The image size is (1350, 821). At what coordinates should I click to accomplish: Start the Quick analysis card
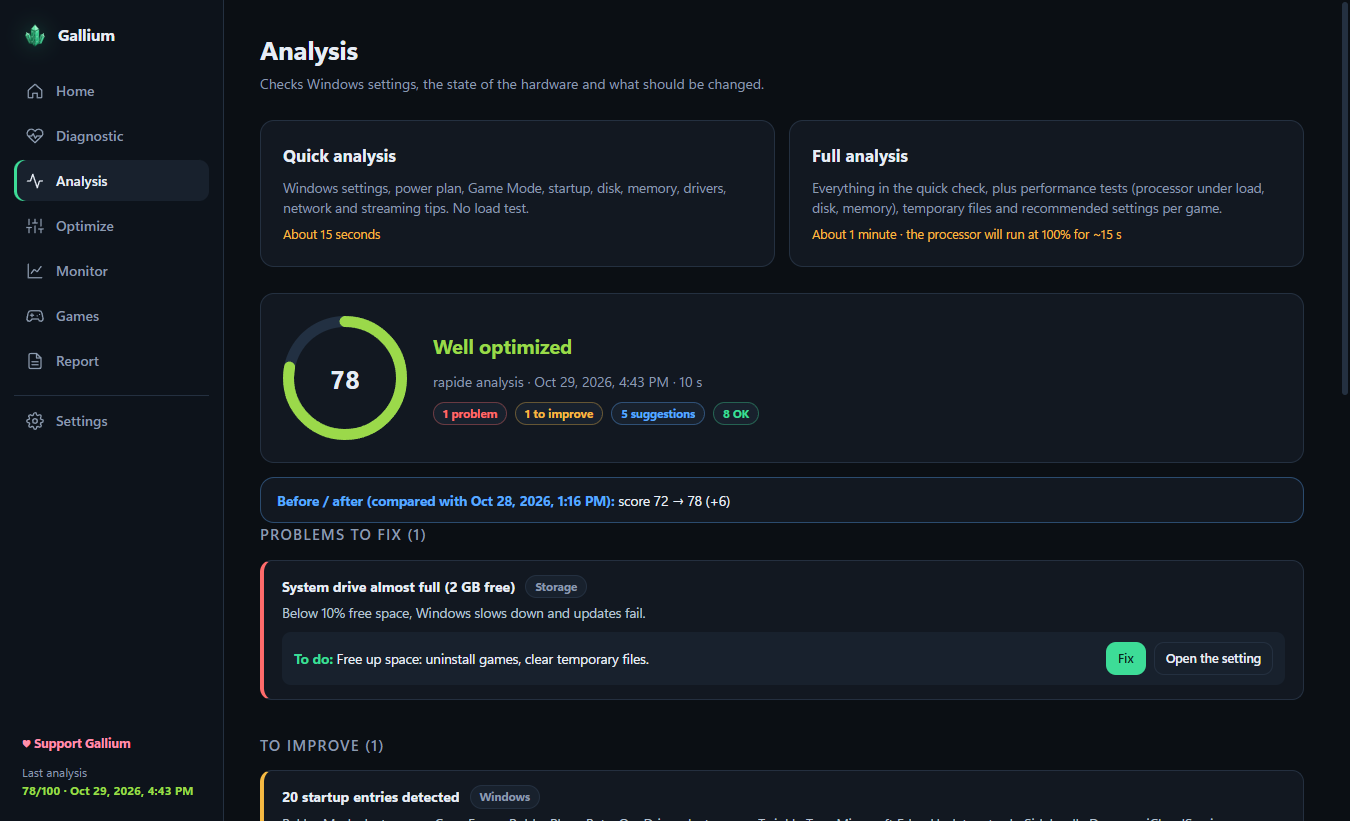pos(517,194)
